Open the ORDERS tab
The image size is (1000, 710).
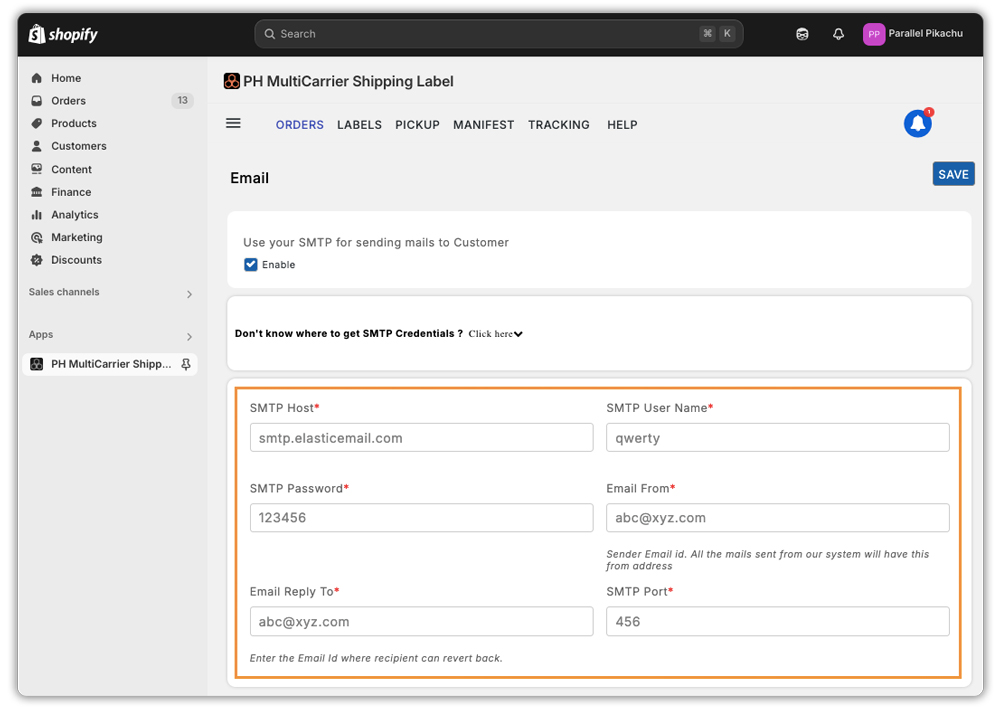300,125
